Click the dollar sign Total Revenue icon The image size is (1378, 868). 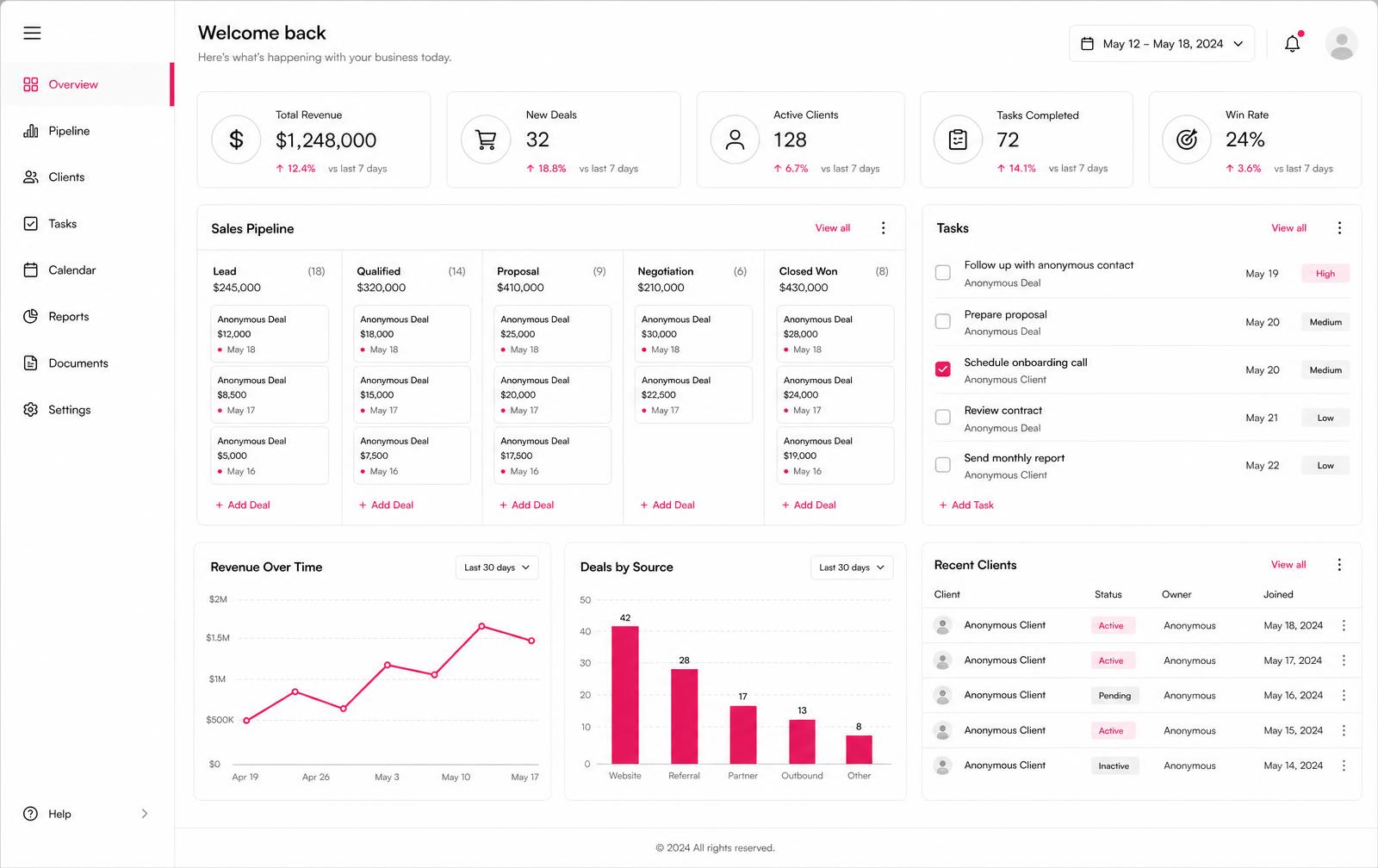point(236,139)
